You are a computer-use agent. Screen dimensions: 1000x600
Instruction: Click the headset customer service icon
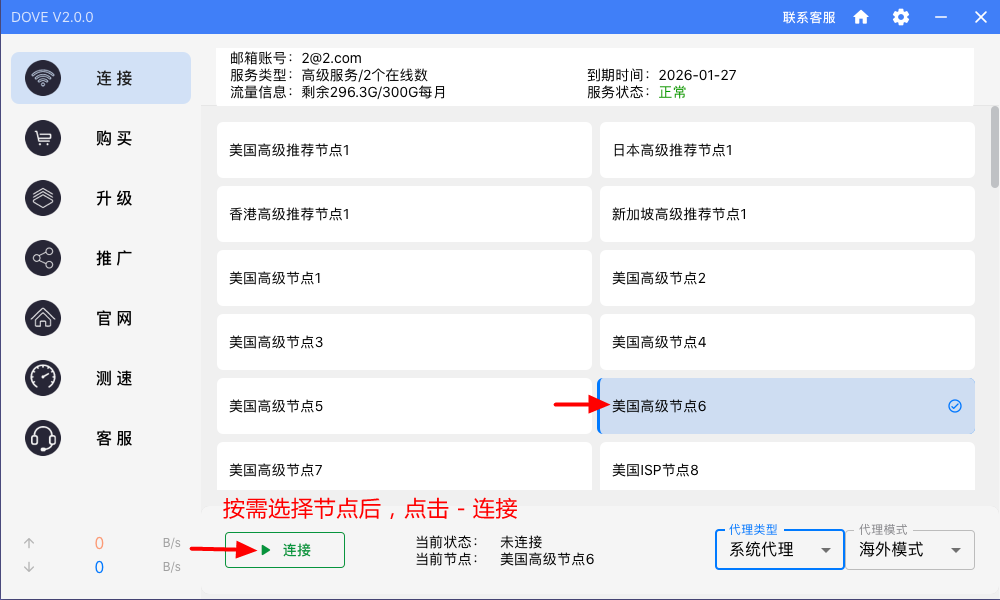43,438
